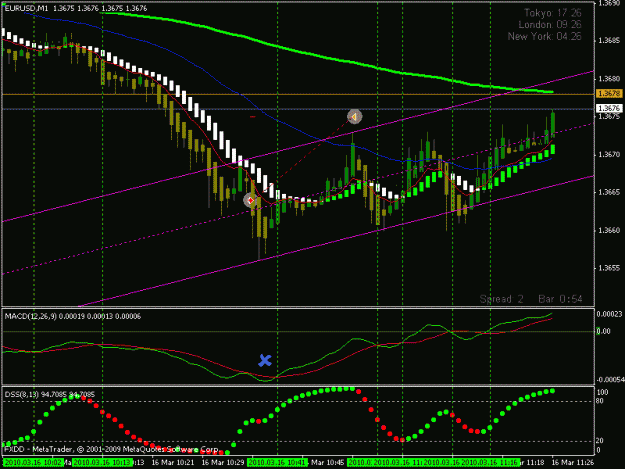The image size is (625, 469).
Task: Click the white 1.3676 current price tag
Action: tap(609, 108)
